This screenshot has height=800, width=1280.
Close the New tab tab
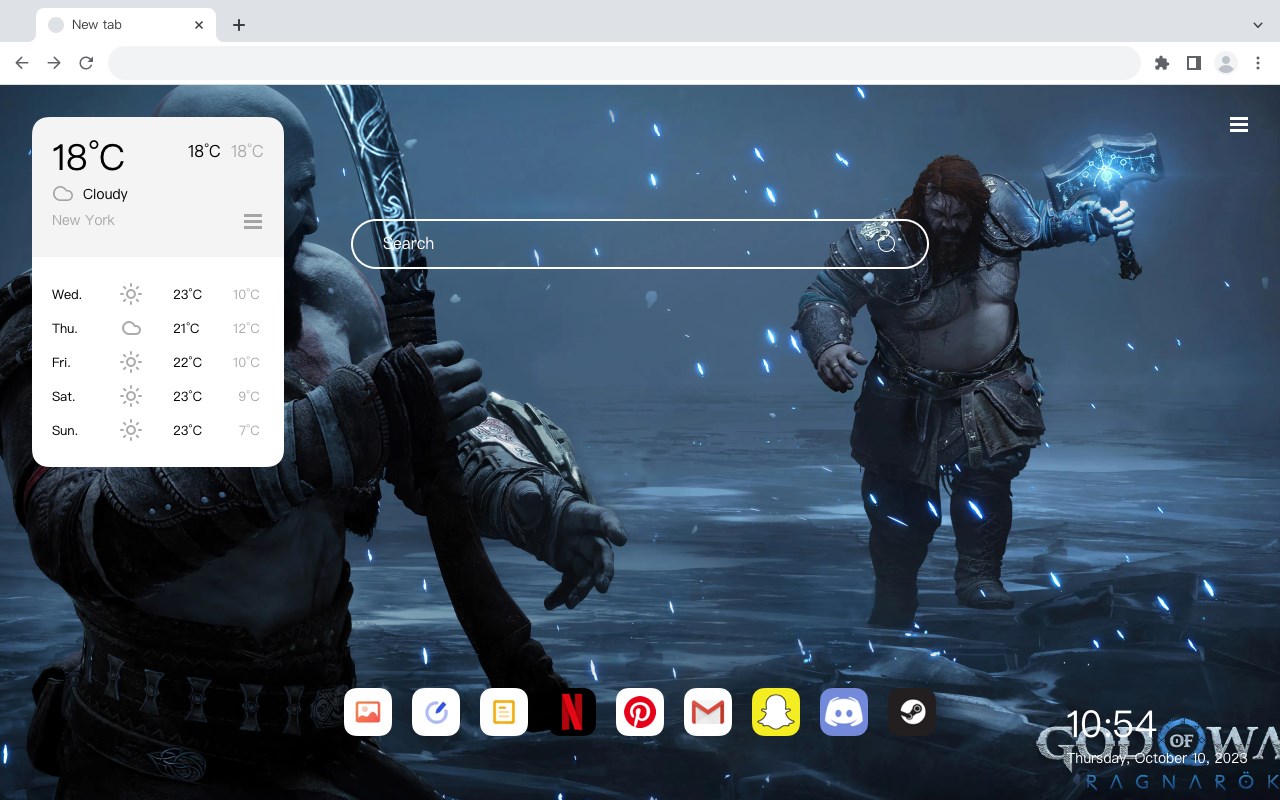199,25
